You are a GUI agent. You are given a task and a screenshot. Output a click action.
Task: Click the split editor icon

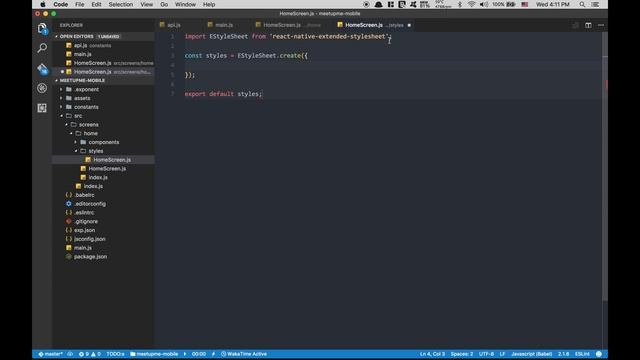click(588, 25)
